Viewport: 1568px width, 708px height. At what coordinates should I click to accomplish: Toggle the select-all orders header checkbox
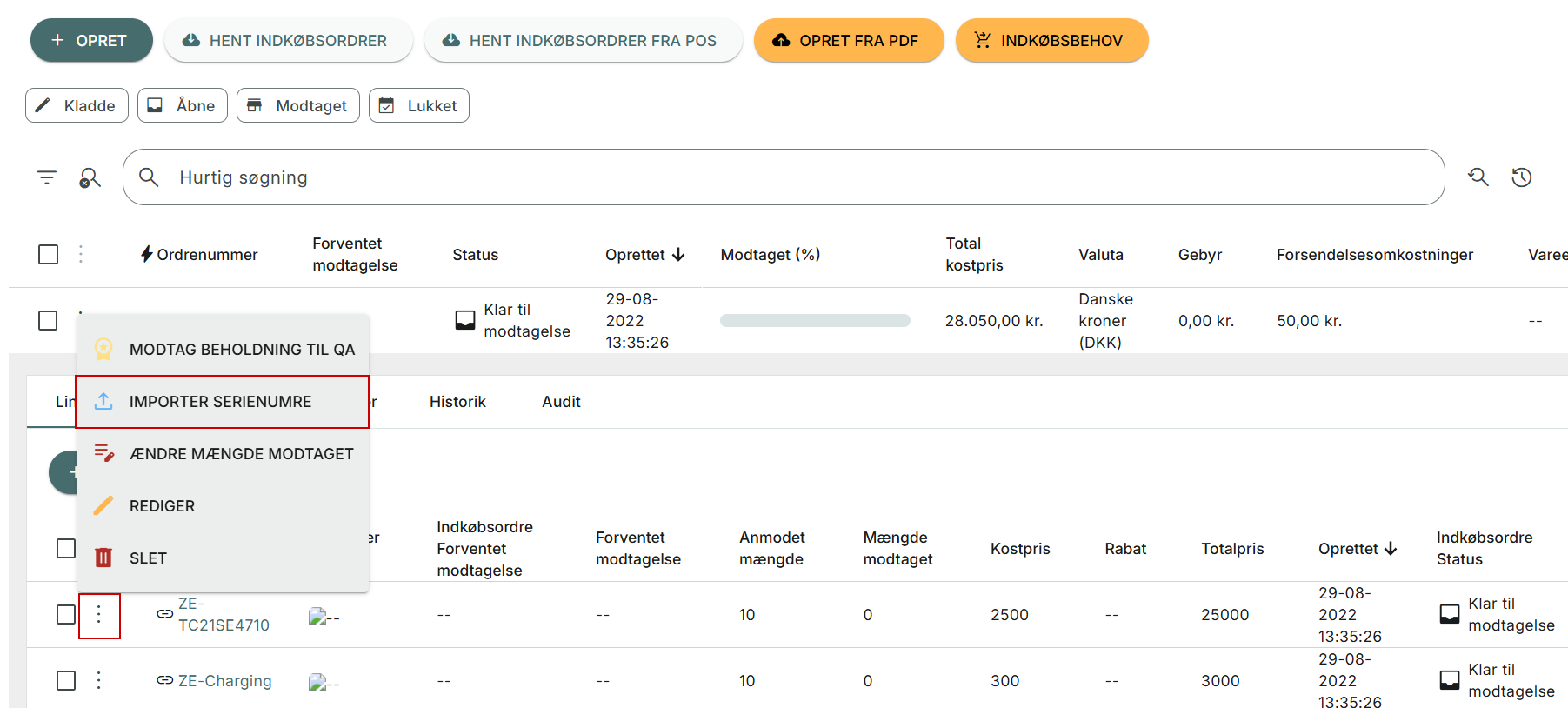49,254
